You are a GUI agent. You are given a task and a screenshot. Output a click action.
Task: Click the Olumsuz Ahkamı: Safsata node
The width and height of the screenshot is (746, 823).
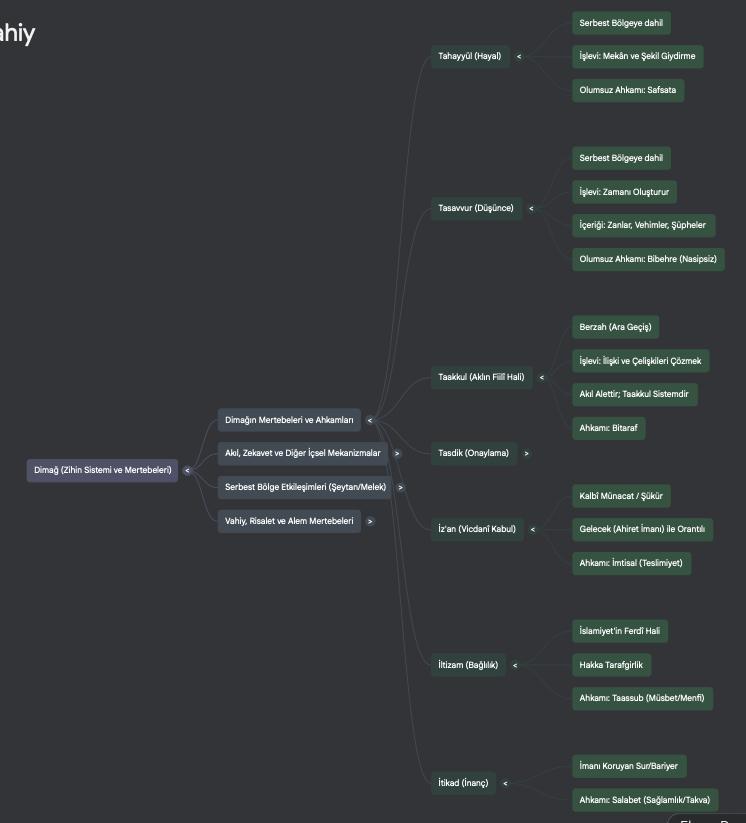pos(627,90)
